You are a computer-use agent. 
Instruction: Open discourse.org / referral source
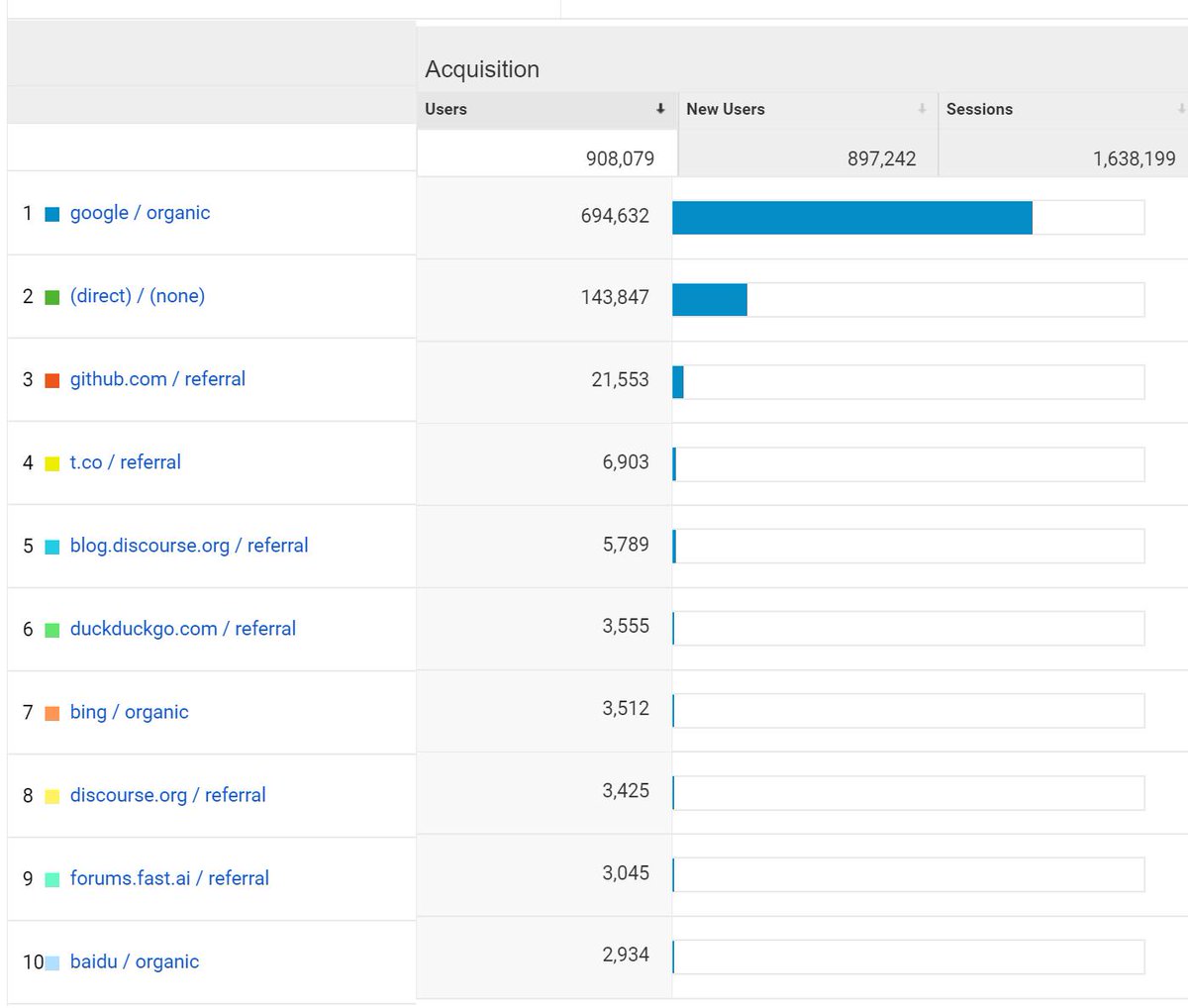pos(168,795)
